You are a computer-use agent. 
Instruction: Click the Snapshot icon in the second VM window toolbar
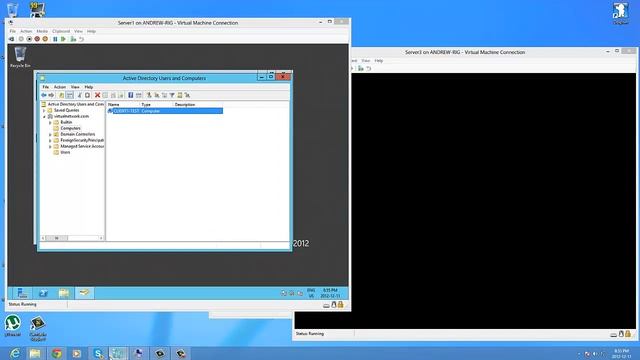361,69
